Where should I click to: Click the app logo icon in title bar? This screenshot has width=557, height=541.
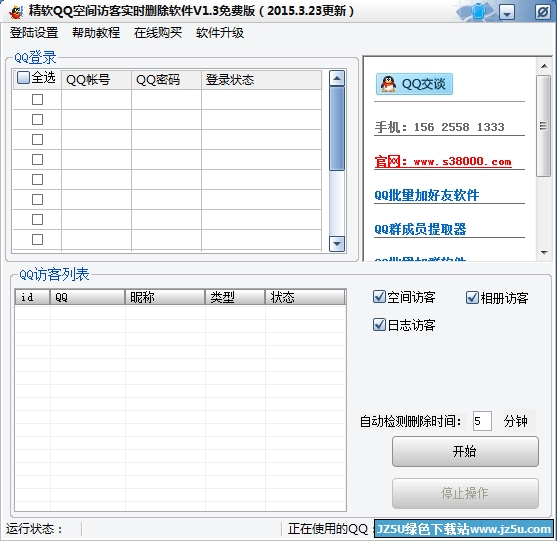coord(16,12)
